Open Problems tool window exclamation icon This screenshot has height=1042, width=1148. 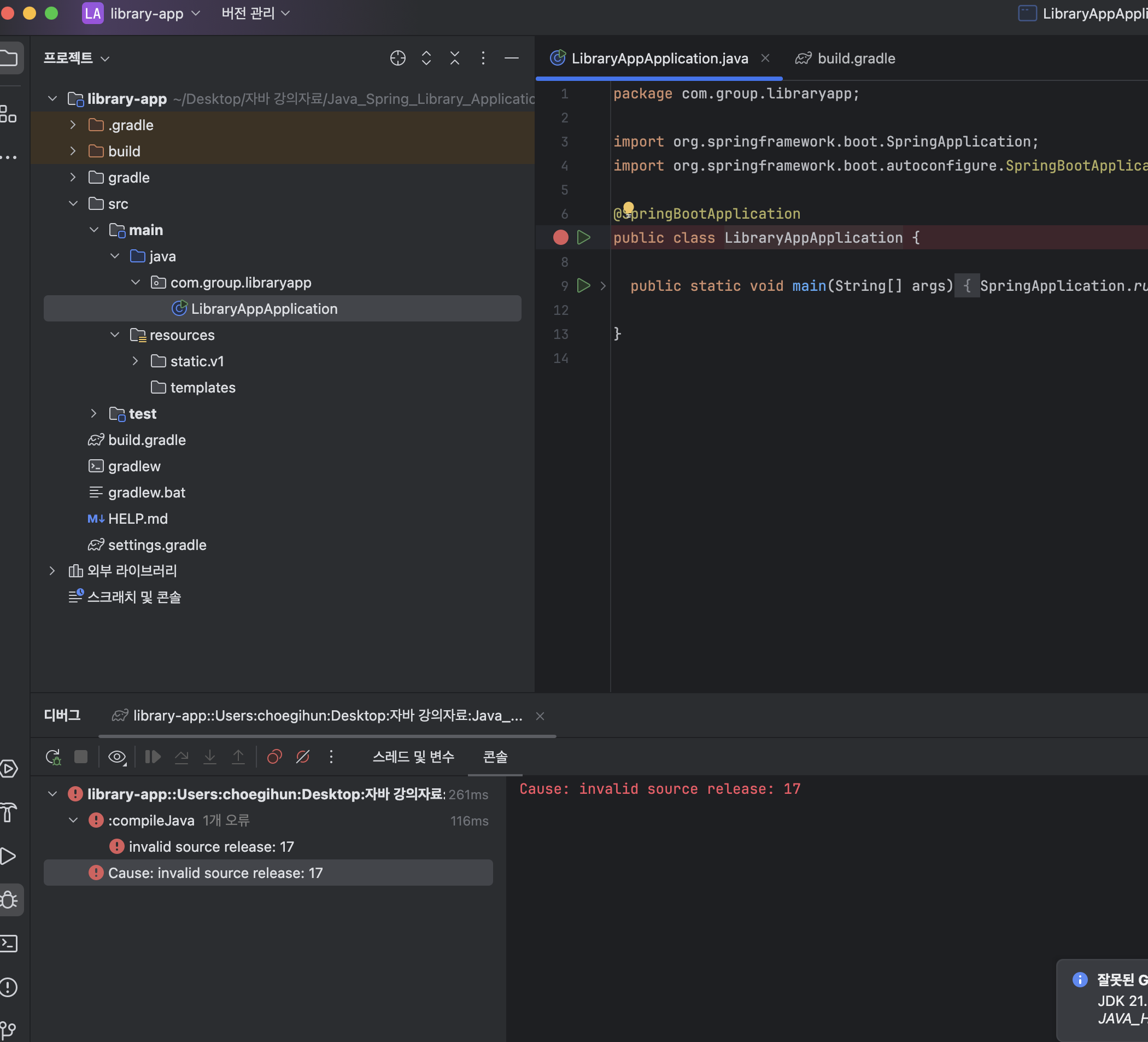[8, 987]
